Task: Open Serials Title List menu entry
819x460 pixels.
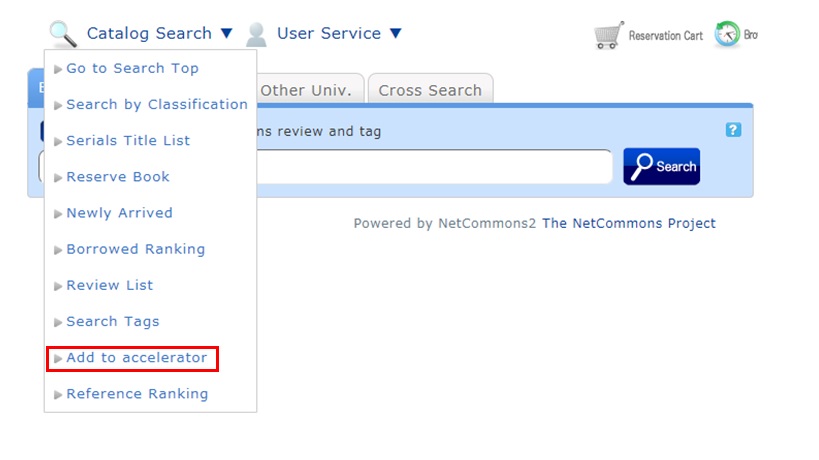Action: (x=128, y=141)
